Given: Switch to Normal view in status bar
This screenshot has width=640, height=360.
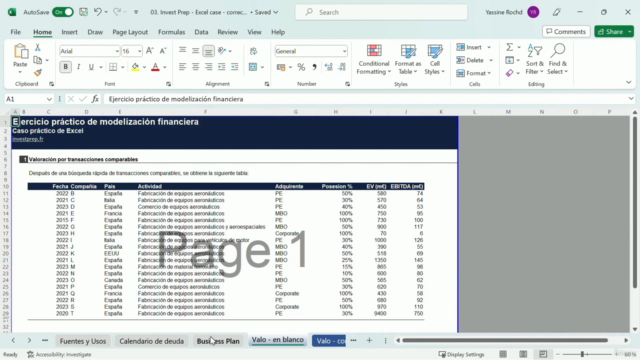Looking at the screenshot, I should (x=503, y=354).
